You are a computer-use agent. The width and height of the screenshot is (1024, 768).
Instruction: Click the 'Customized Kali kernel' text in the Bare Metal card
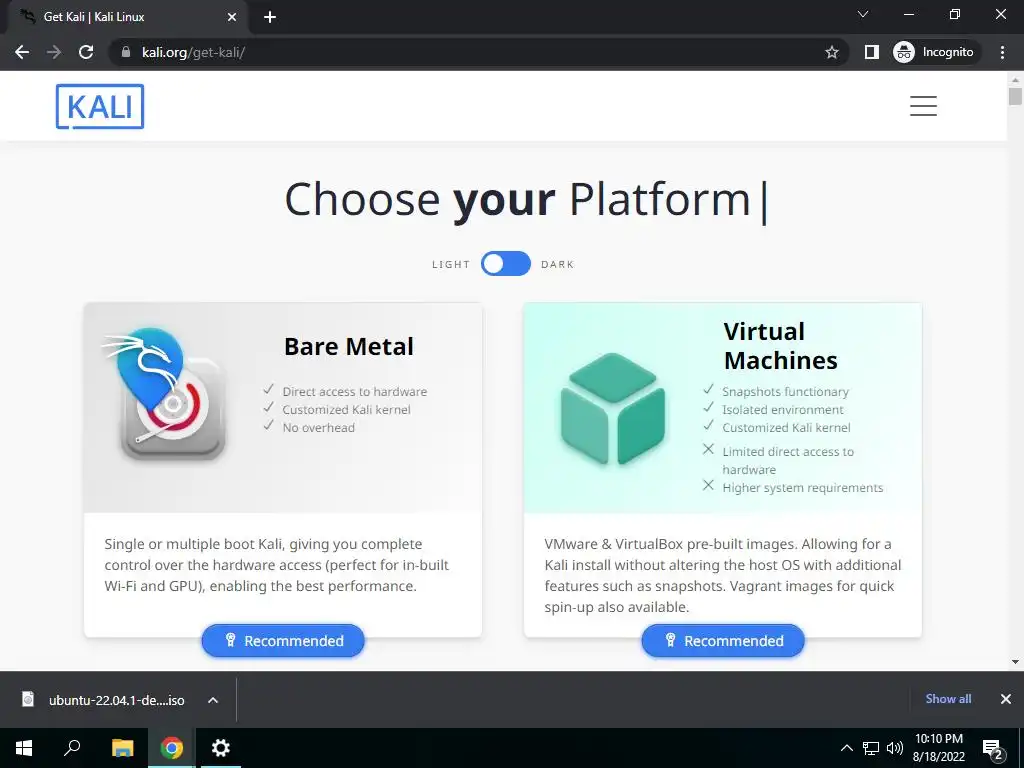(347, 409)
